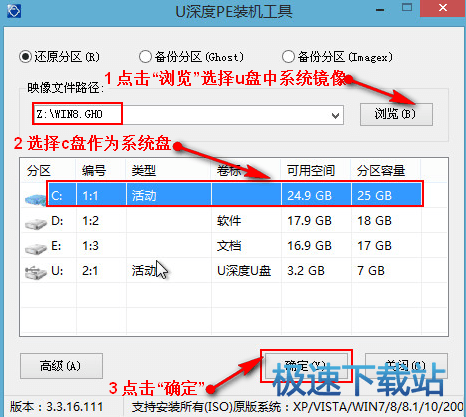Click the 18 GB capacity cell
Image resolution: width=466 pixels, height=417 pixels.
(x=374, y=221)
